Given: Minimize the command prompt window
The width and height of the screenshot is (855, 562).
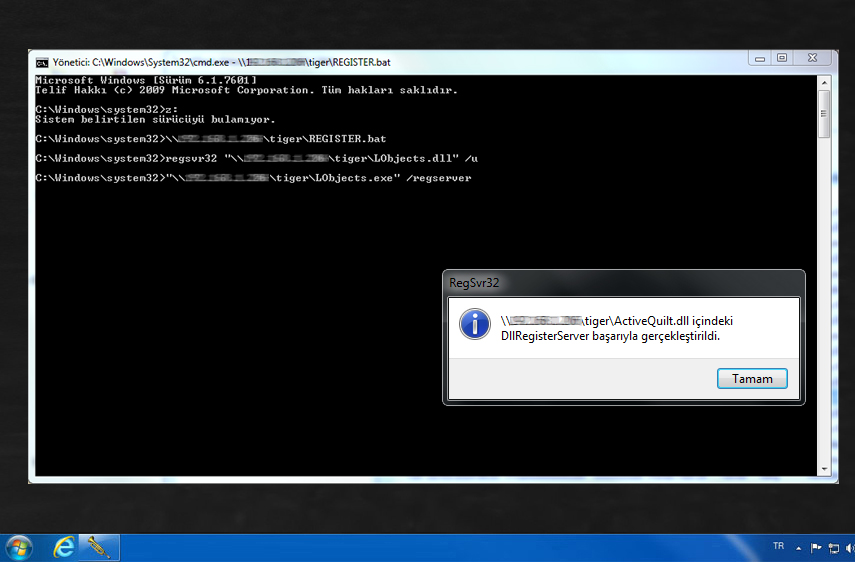Looking at the screenshot, I should pyautogui.click(x=759, y=58).
